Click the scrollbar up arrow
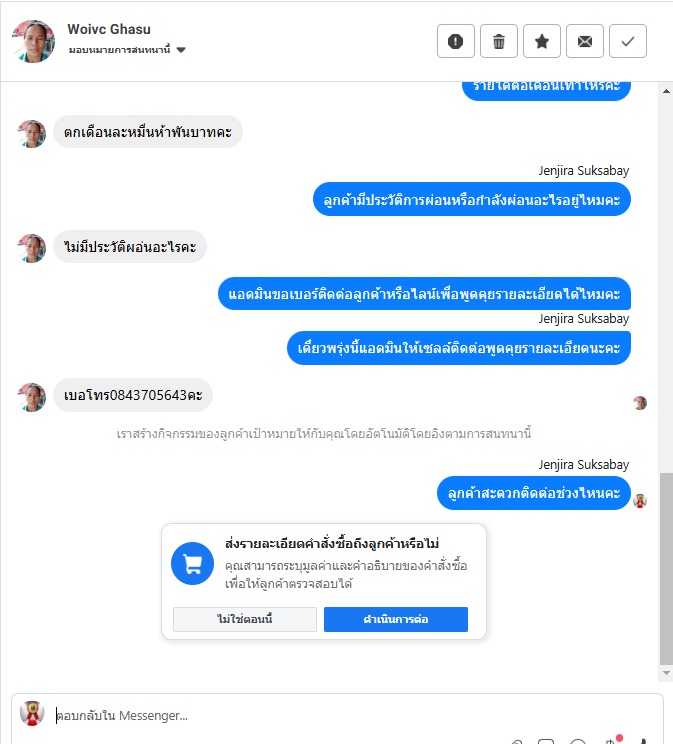 point(666,91)
